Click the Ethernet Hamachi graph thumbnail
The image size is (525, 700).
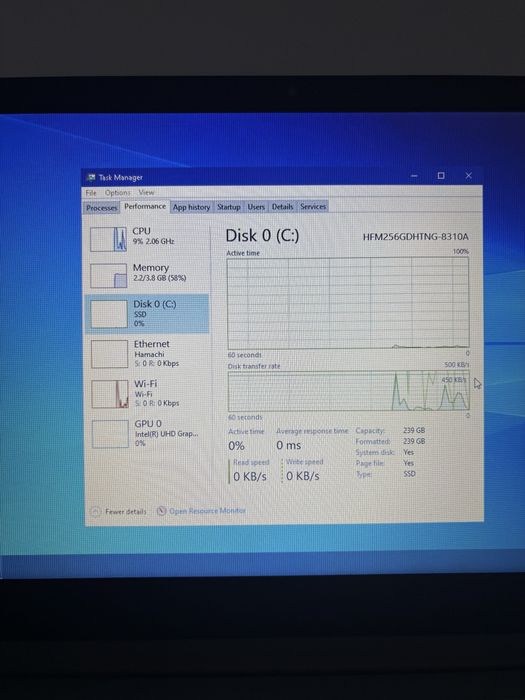pyautogui.click(x=110, y=354)
